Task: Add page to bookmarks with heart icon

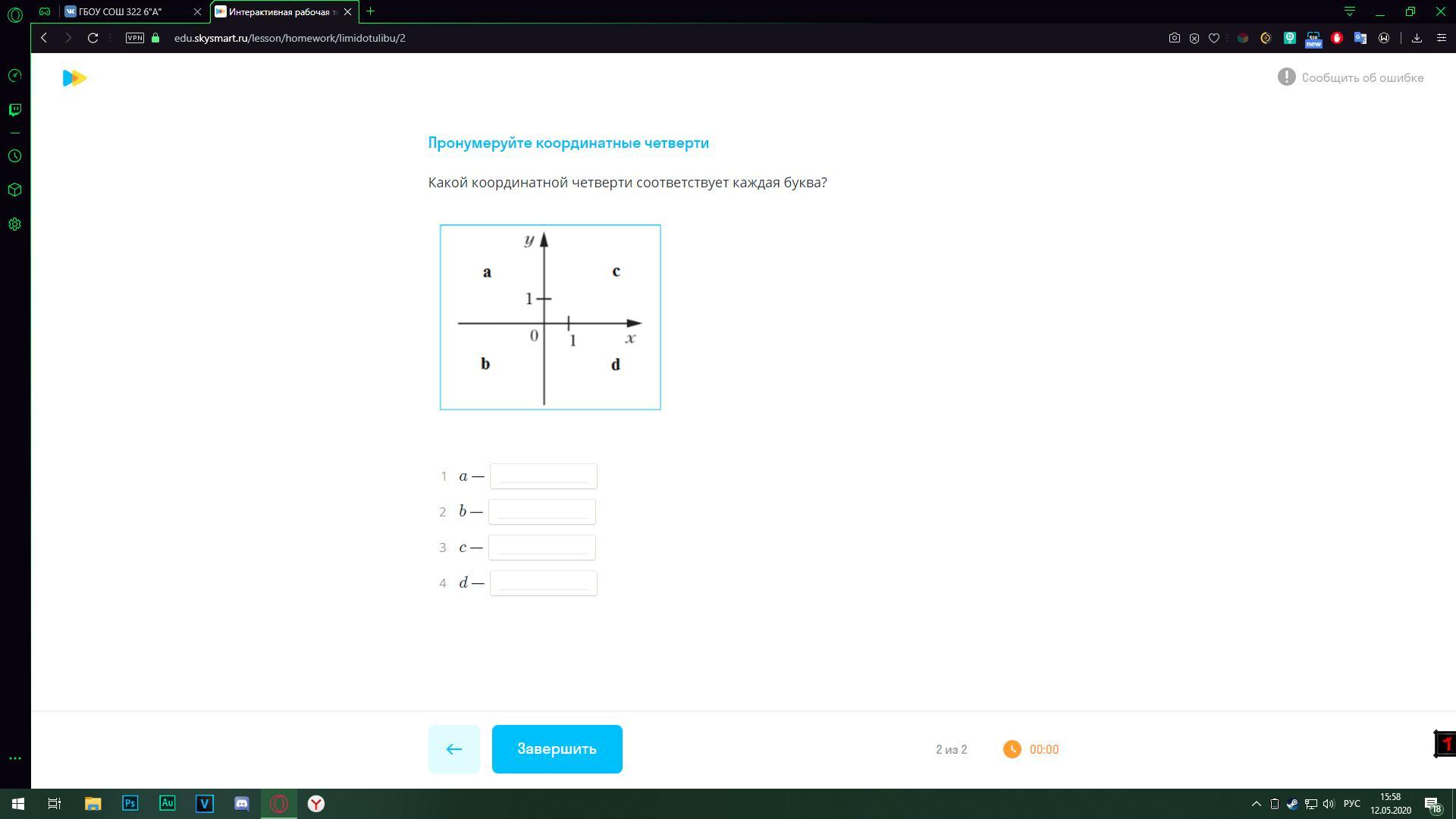Action: [x=1214, y=38]
